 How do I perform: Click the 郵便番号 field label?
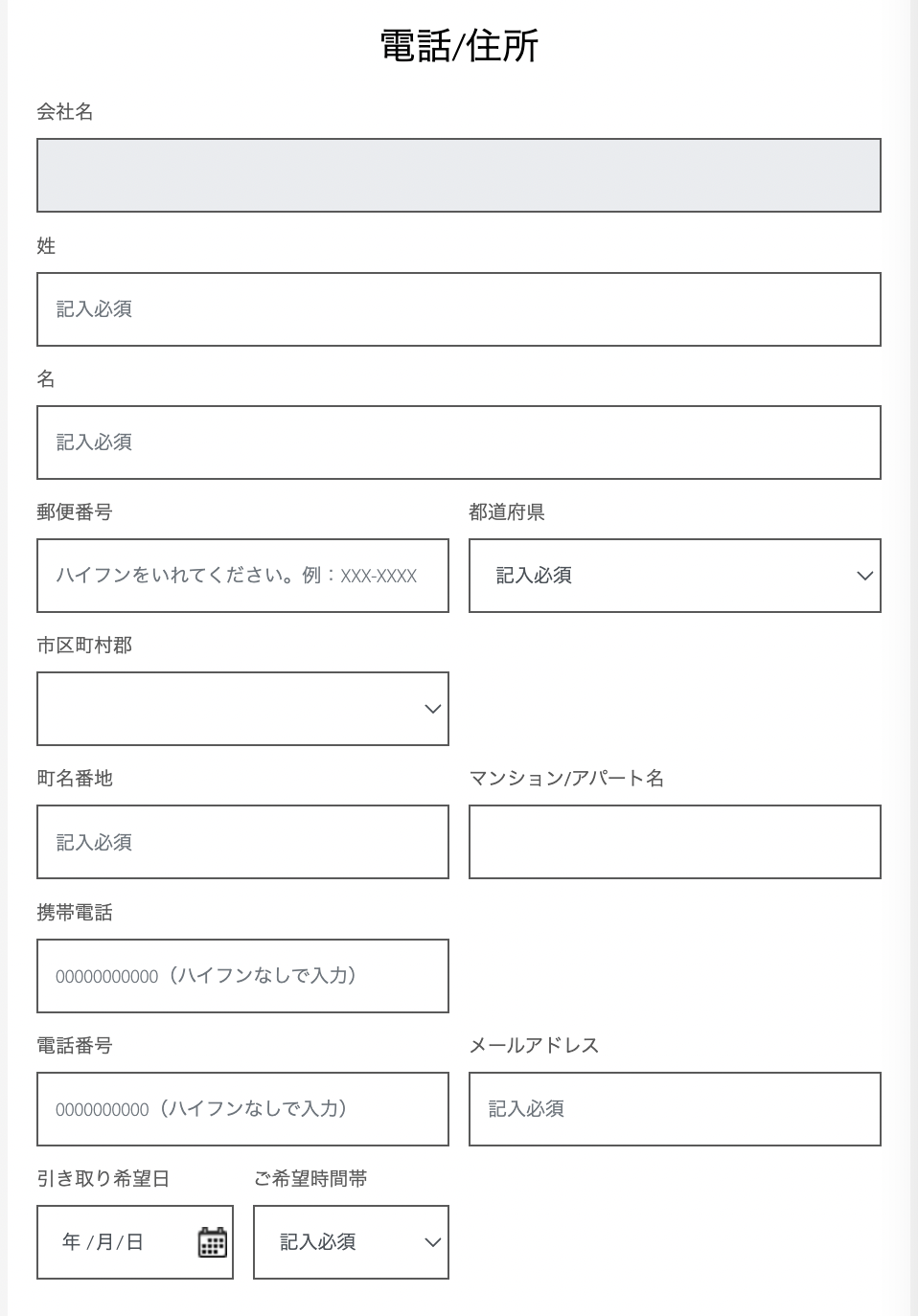click(x=75, y=512)
